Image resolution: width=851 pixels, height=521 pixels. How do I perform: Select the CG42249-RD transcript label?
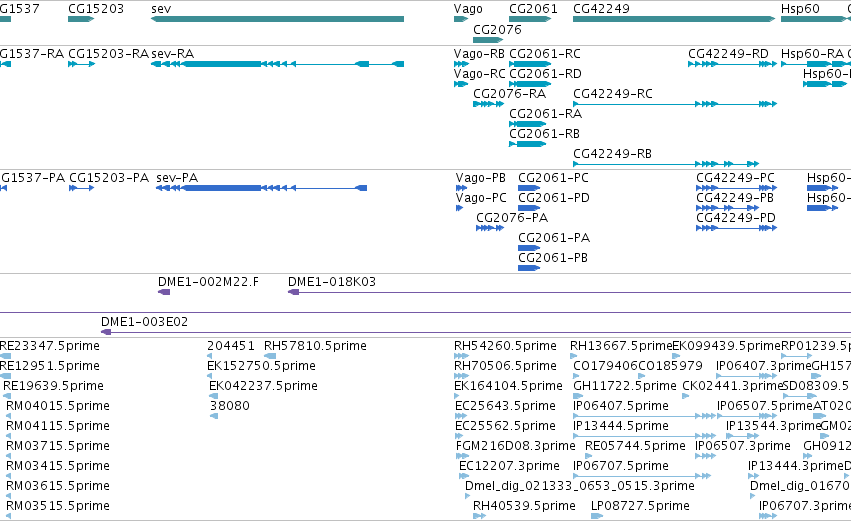click(728, 54)
